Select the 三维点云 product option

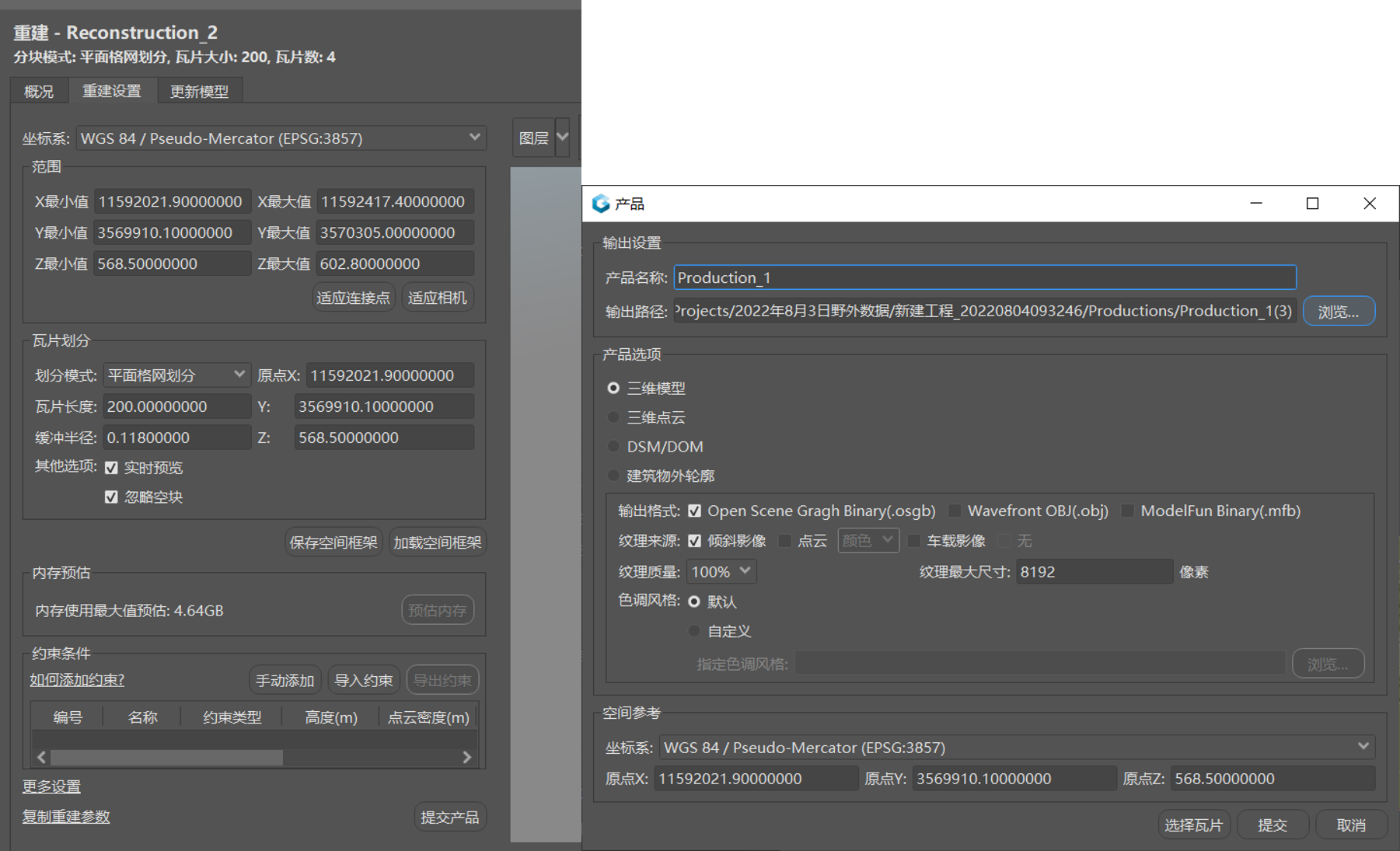(x=613, y=417)
